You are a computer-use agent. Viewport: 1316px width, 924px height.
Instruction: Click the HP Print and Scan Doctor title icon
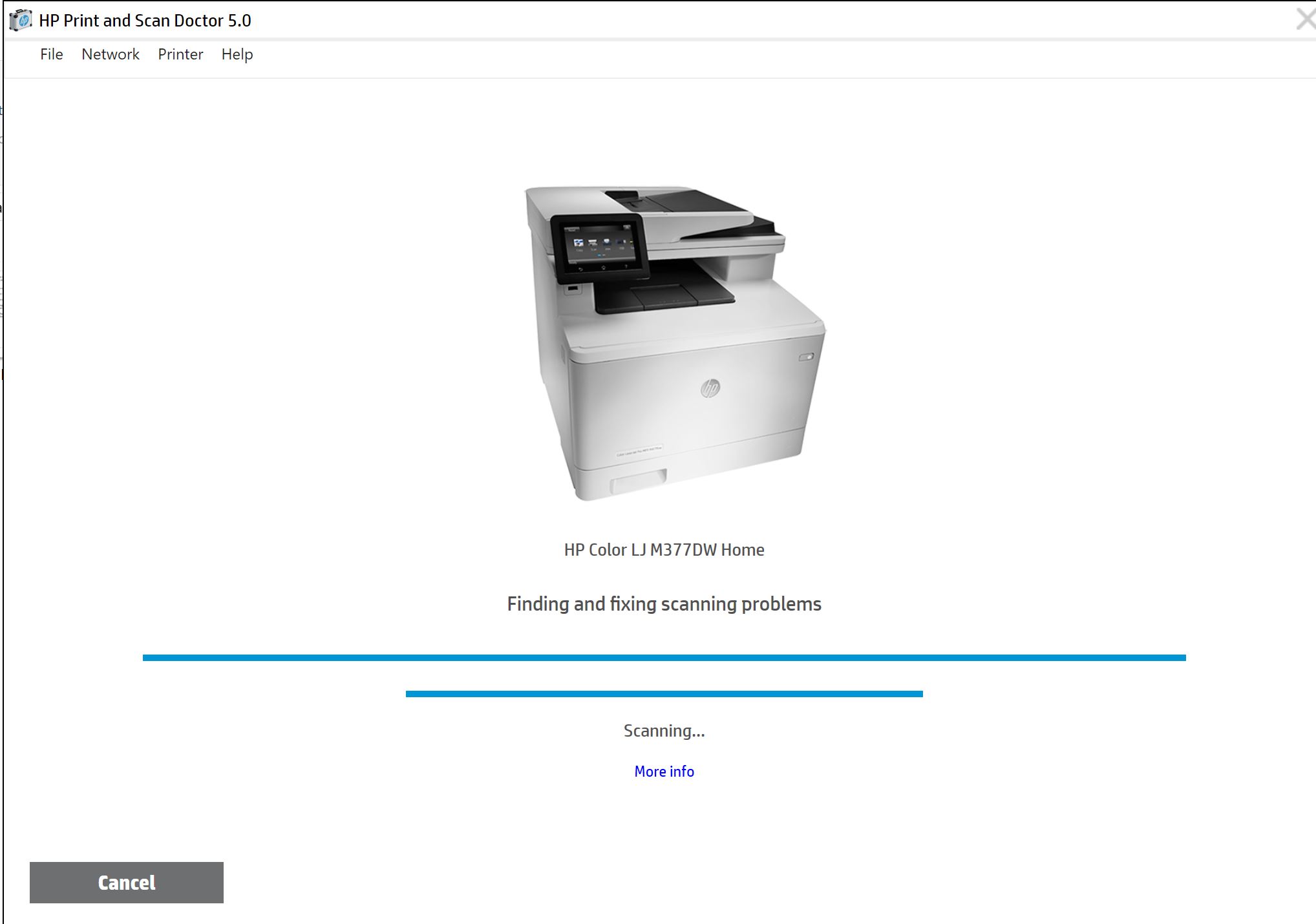[21, 20]
